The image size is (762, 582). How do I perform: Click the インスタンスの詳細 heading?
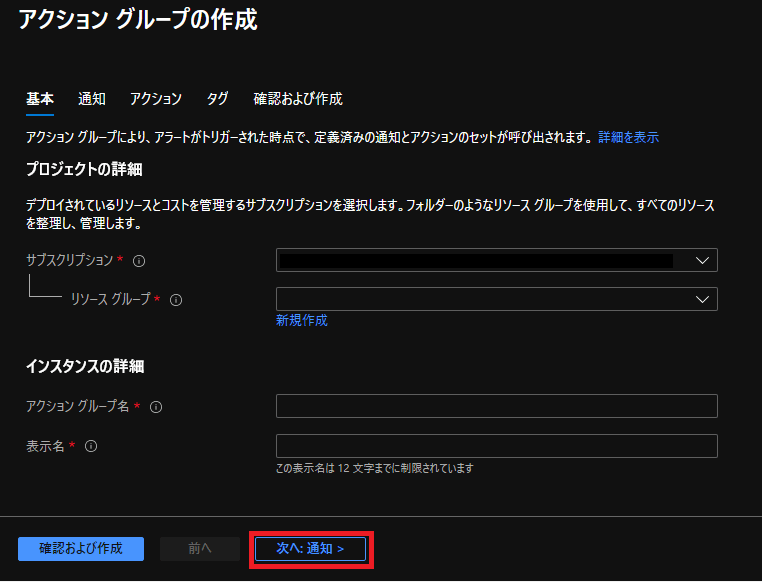pyautogui.click(x=85, y=366)
